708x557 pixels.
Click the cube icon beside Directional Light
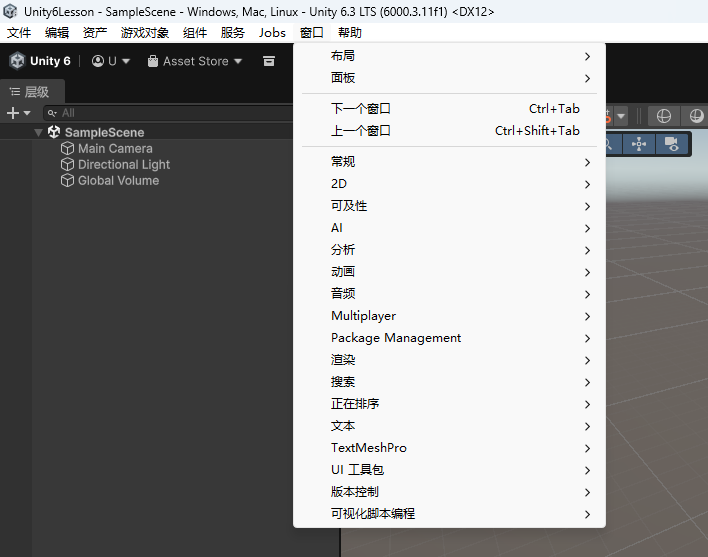pos(67,164)
